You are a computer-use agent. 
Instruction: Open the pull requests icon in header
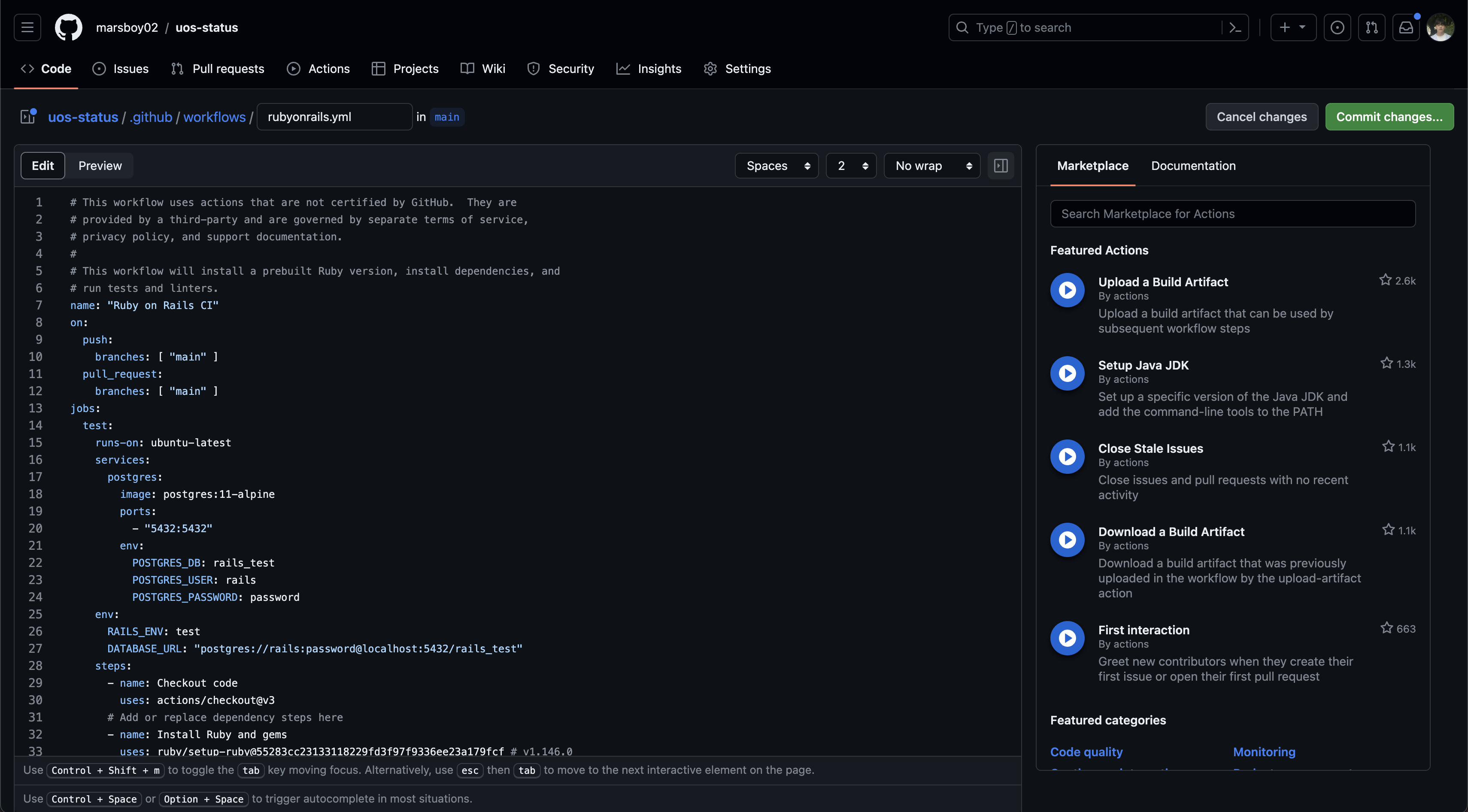click(1371, 27)
